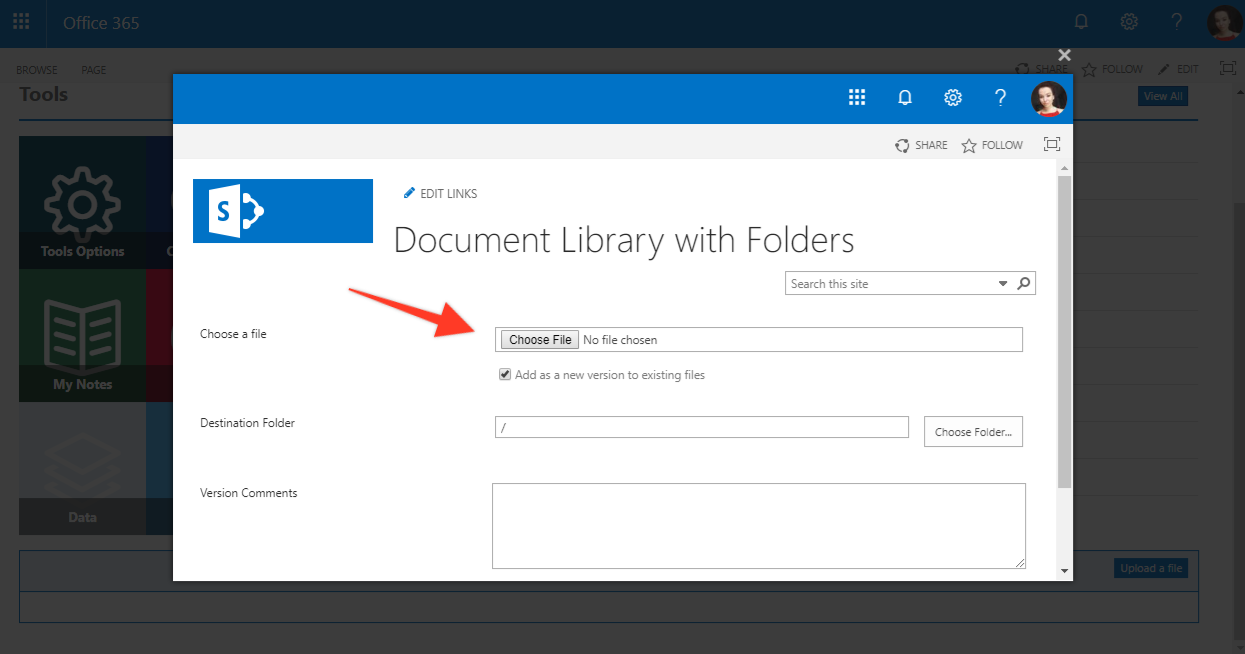Open the settings gear inside the dialog header

(953, 97)
